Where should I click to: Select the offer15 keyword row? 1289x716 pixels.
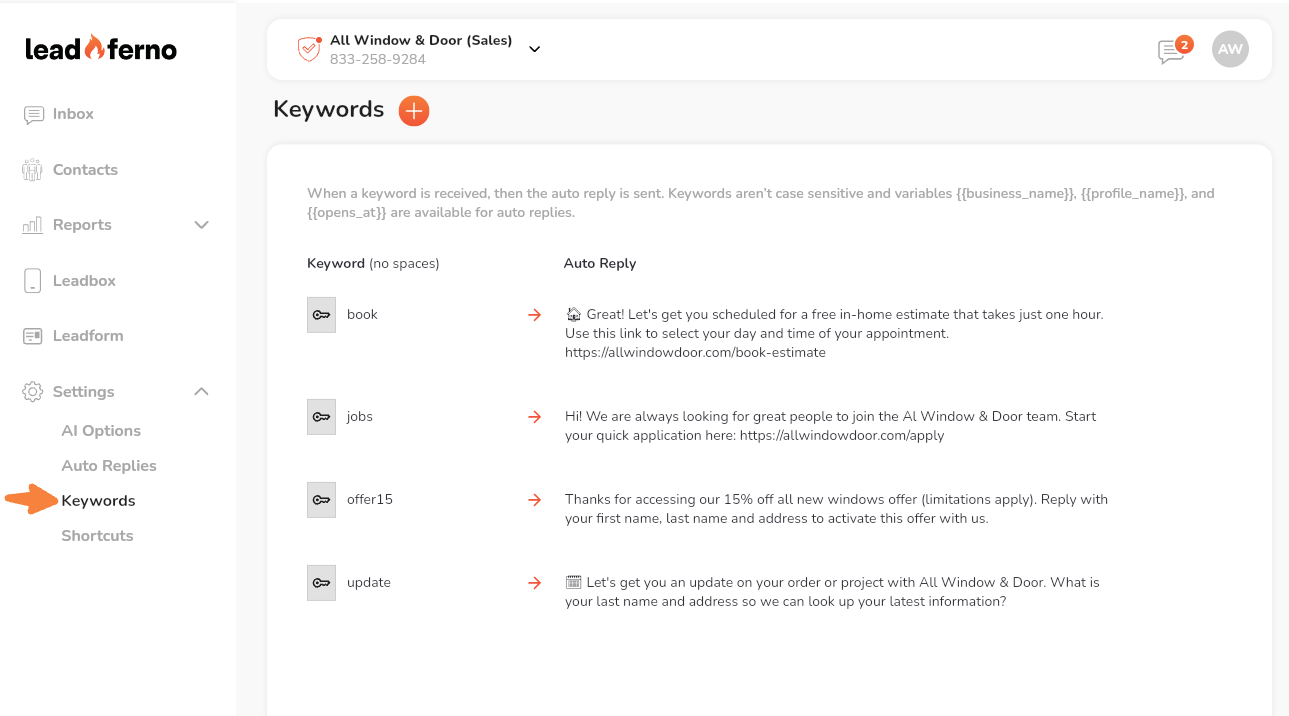[369, 500]
